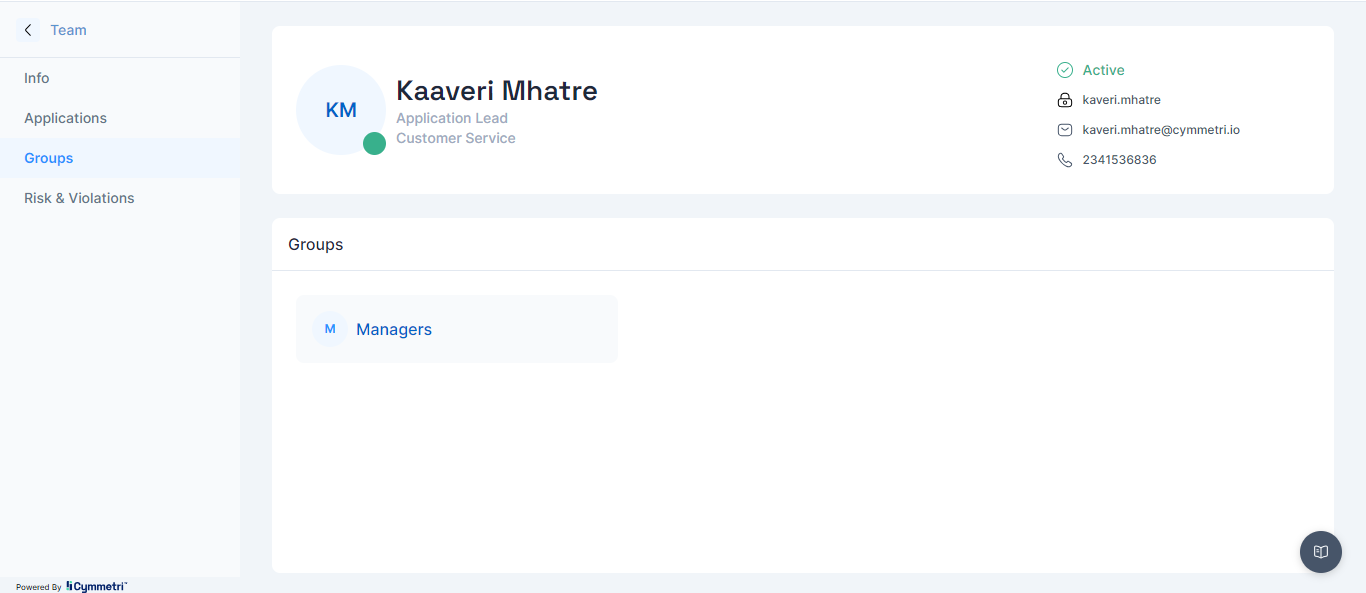Image resolution: width=1366 pixels, height=593 pixels.
Task: Click the Kaaveri Mhatre name heading
Action: pos(497,91)
